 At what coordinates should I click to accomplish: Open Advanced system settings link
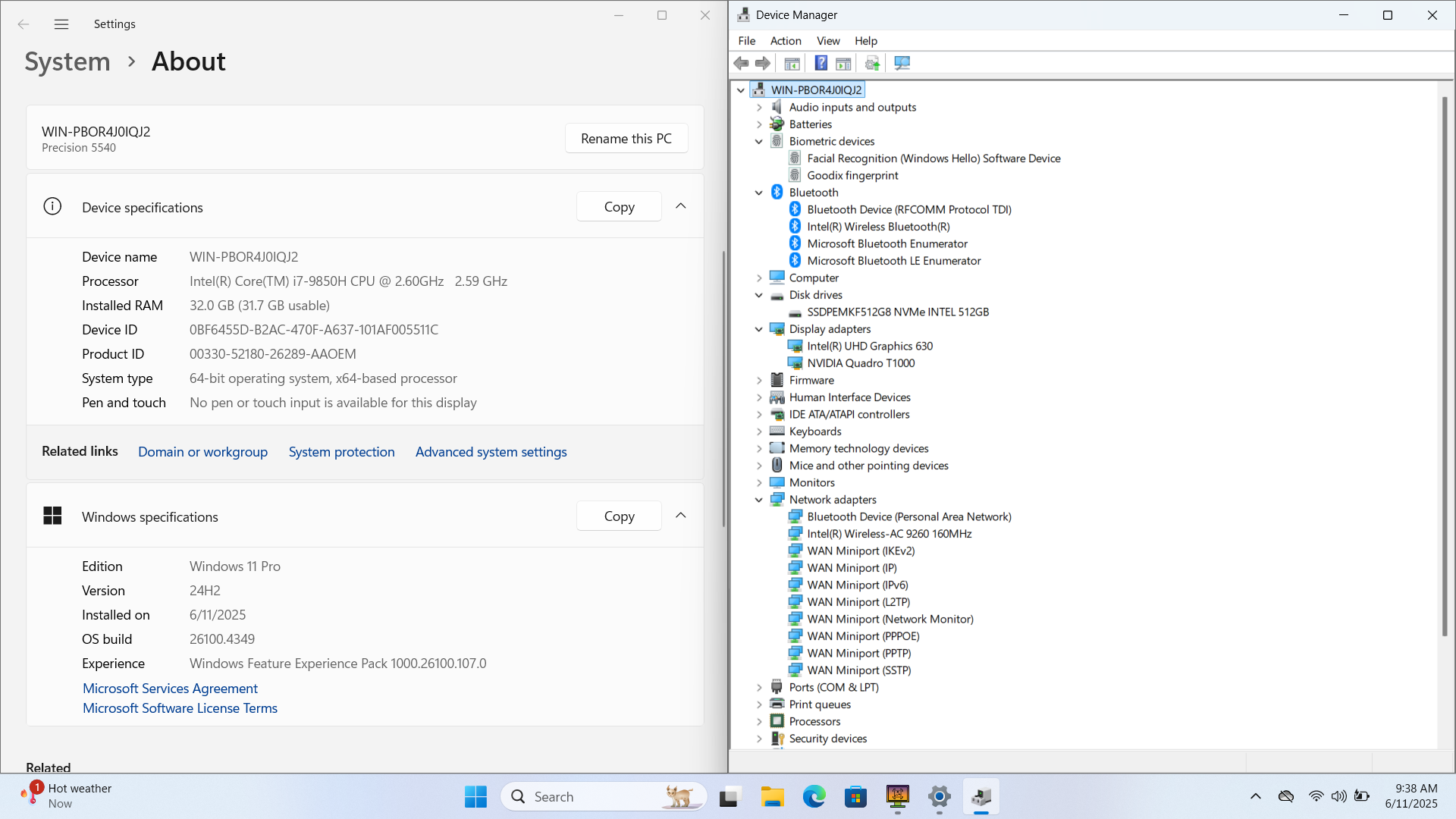[x=491, y=452]
